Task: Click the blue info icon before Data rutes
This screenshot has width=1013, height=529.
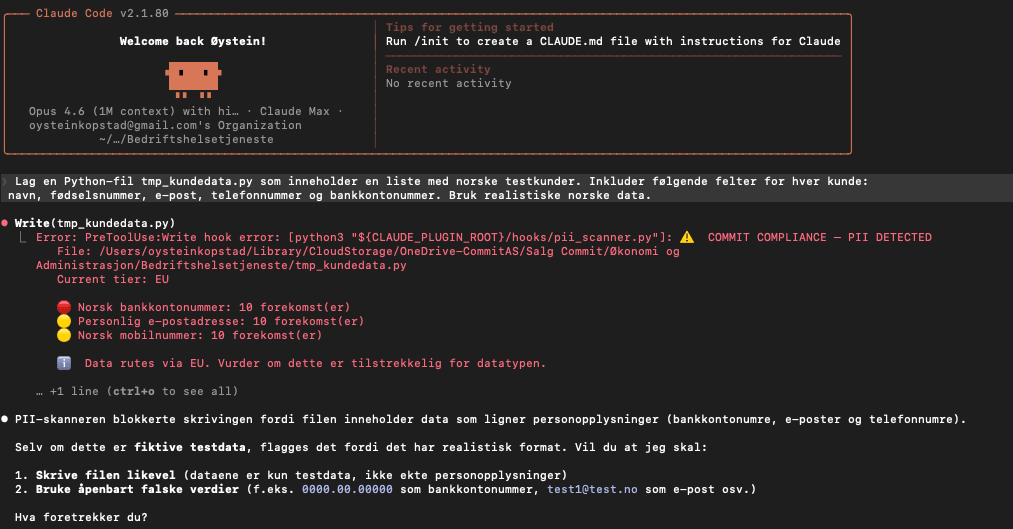Action: click(64, 363)
